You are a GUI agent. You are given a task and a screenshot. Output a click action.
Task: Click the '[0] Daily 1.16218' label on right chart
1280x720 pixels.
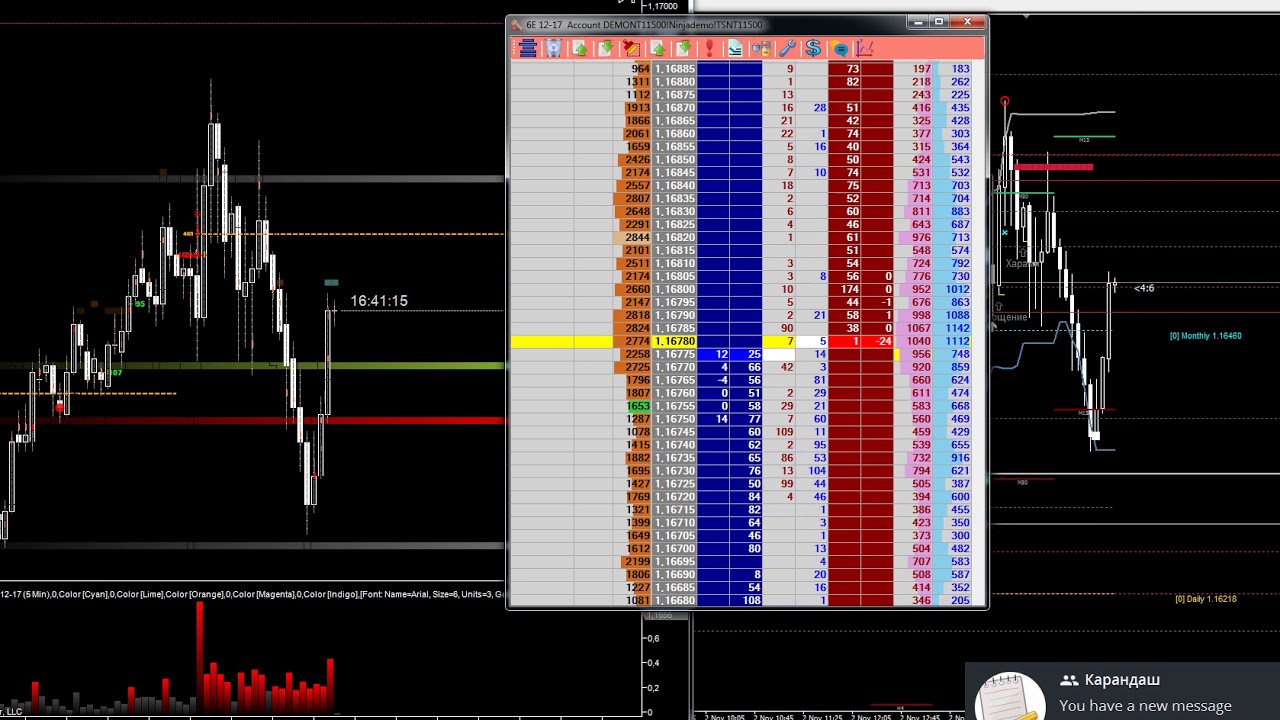click(1205, 599)
